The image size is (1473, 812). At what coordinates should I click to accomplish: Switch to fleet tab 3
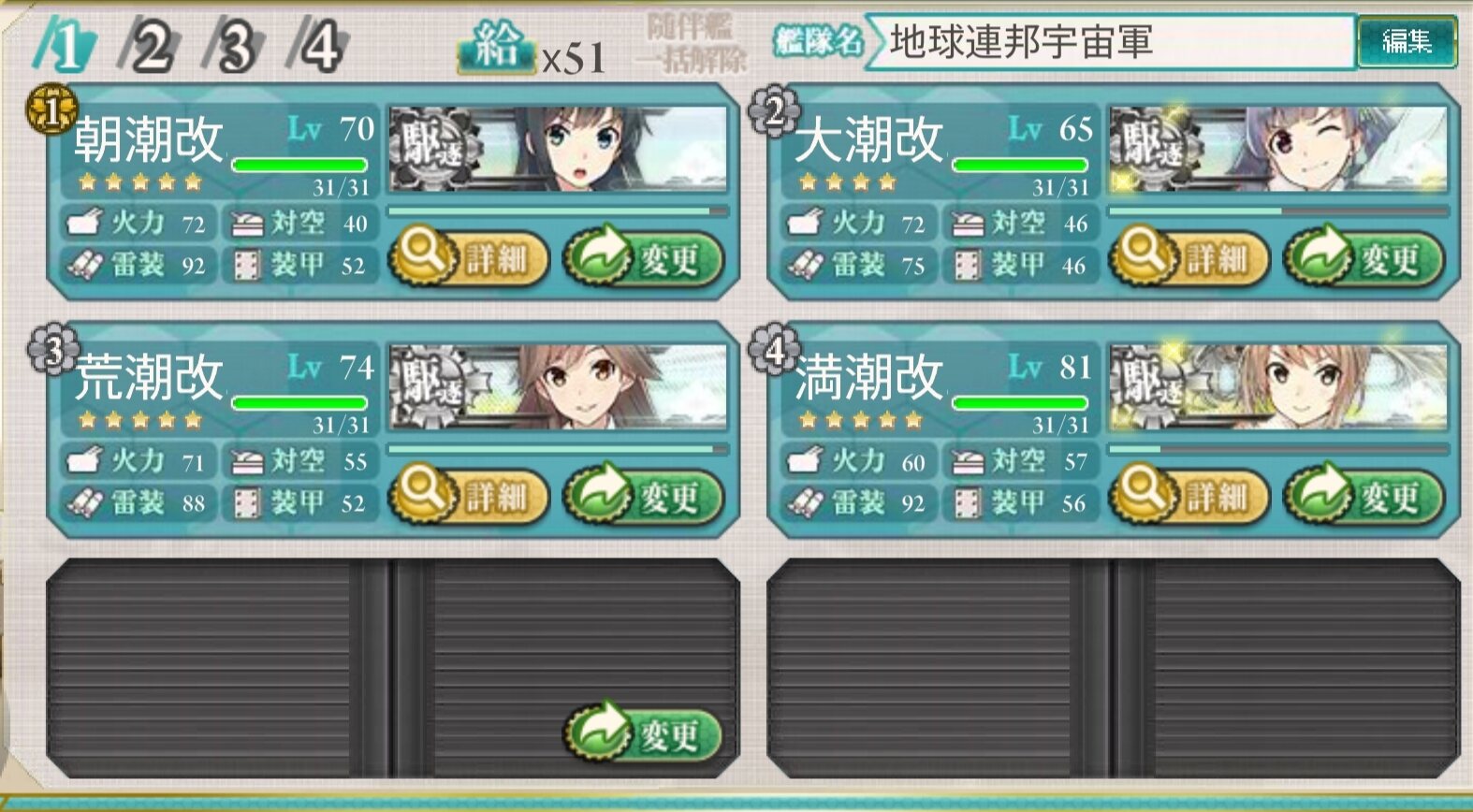[234, 46]
